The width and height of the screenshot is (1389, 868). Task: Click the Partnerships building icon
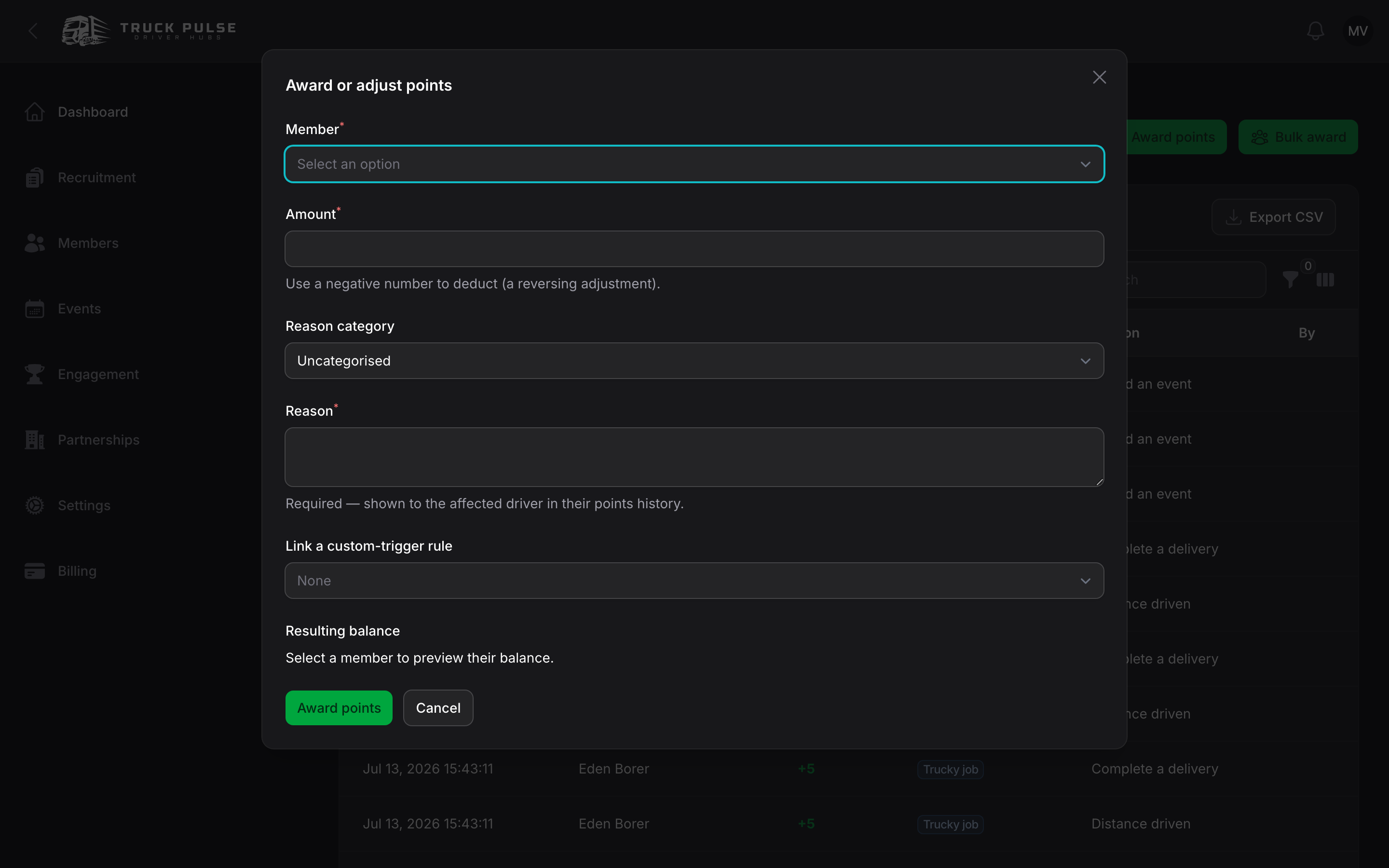click(34, 440)
